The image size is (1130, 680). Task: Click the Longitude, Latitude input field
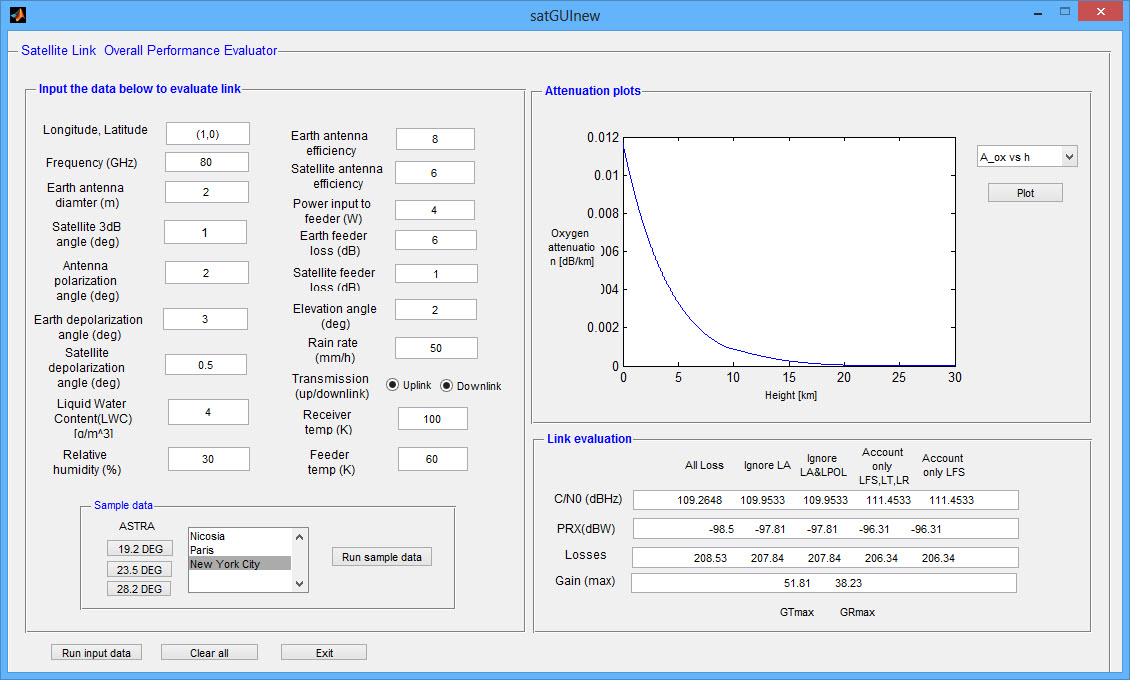point(208,134)
